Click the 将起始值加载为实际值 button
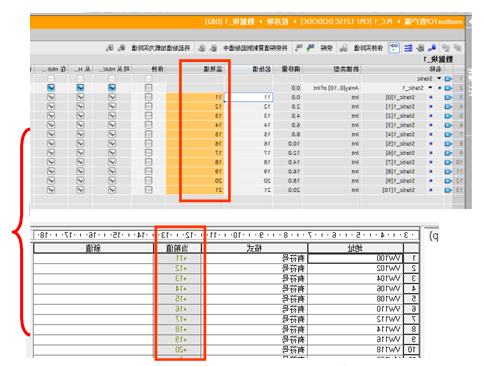This screenshot has height=366, width=484. point(160,48)
